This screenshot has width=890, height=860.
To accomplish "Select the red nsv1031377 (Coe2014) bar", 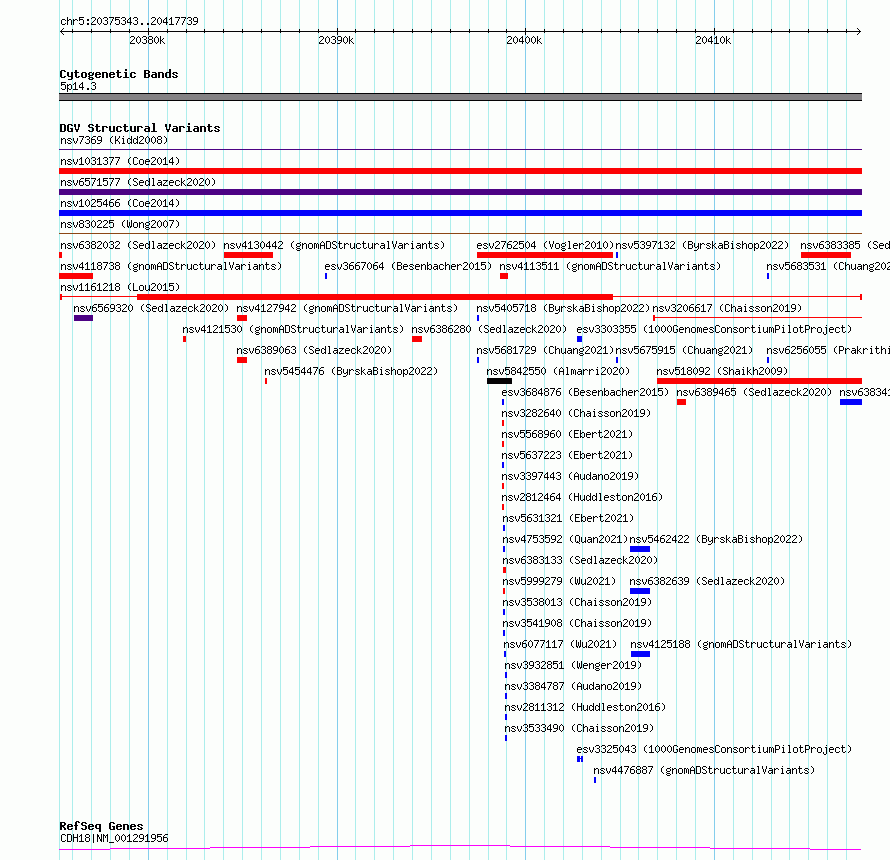I will [460, 171].
